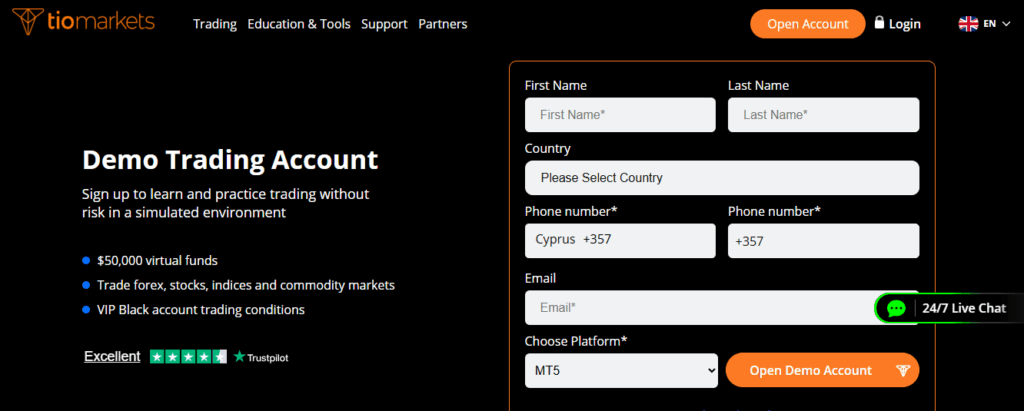Click the Demo Trading Account heading
Viewport: 1024px width, 411px height.
230,160
